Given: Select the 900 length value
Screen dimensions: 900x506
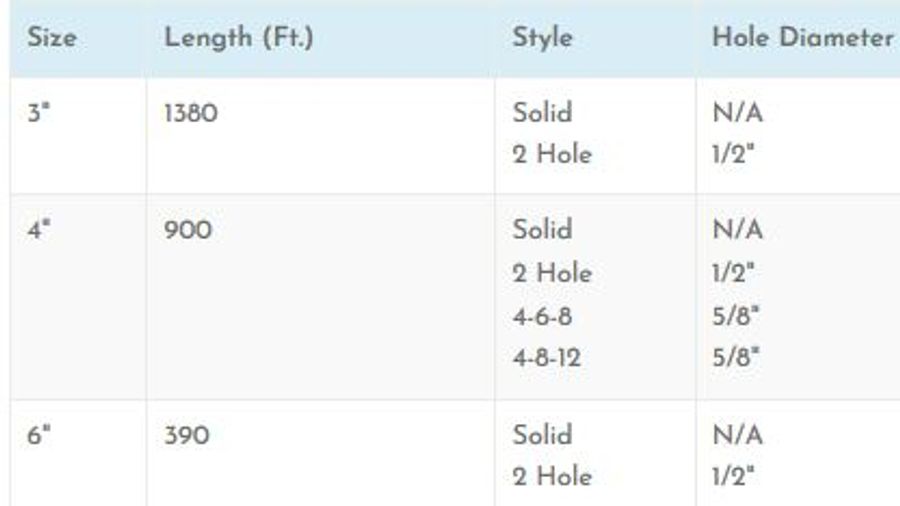Looking at the screenshot, I should 187,230.
